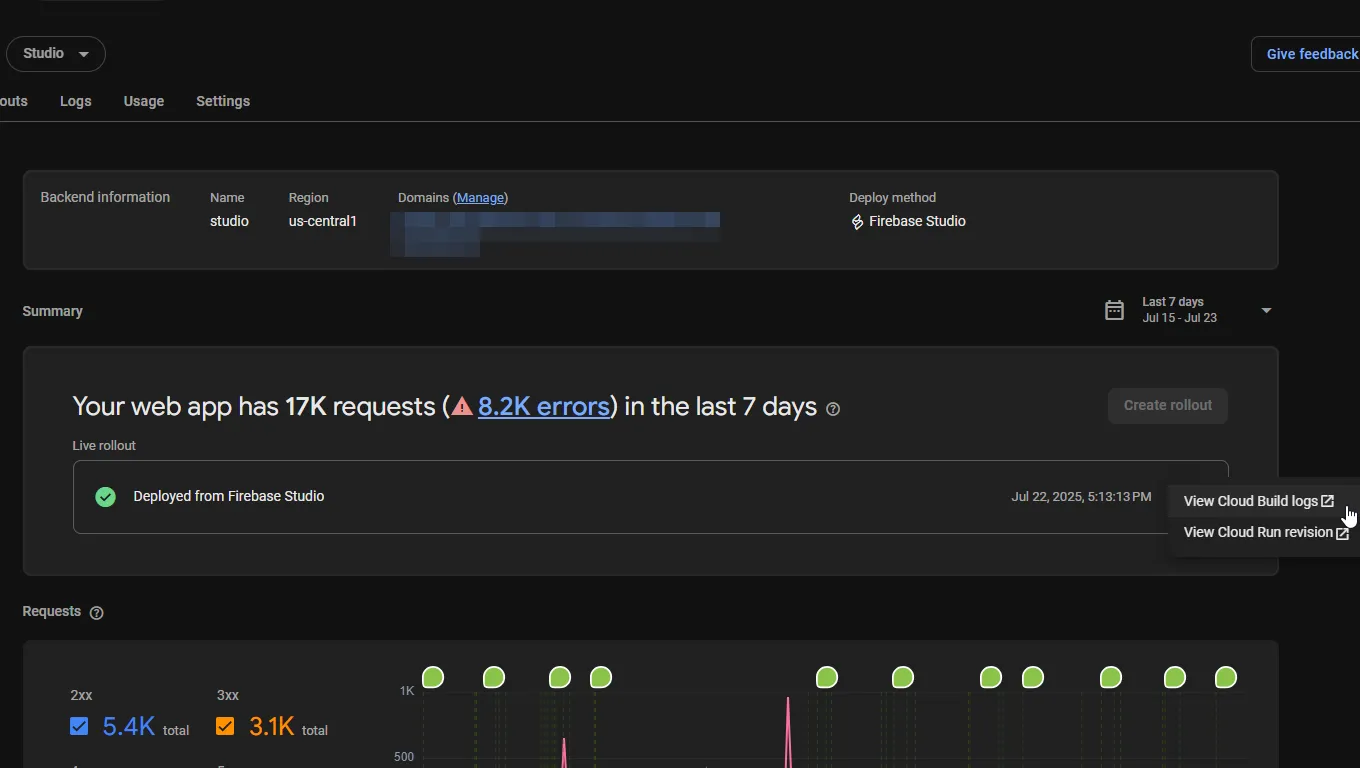Select View Cloud Run revision from the menu
The width and height of the screenshot is (1360, 768).
[x=1258, y=532]
